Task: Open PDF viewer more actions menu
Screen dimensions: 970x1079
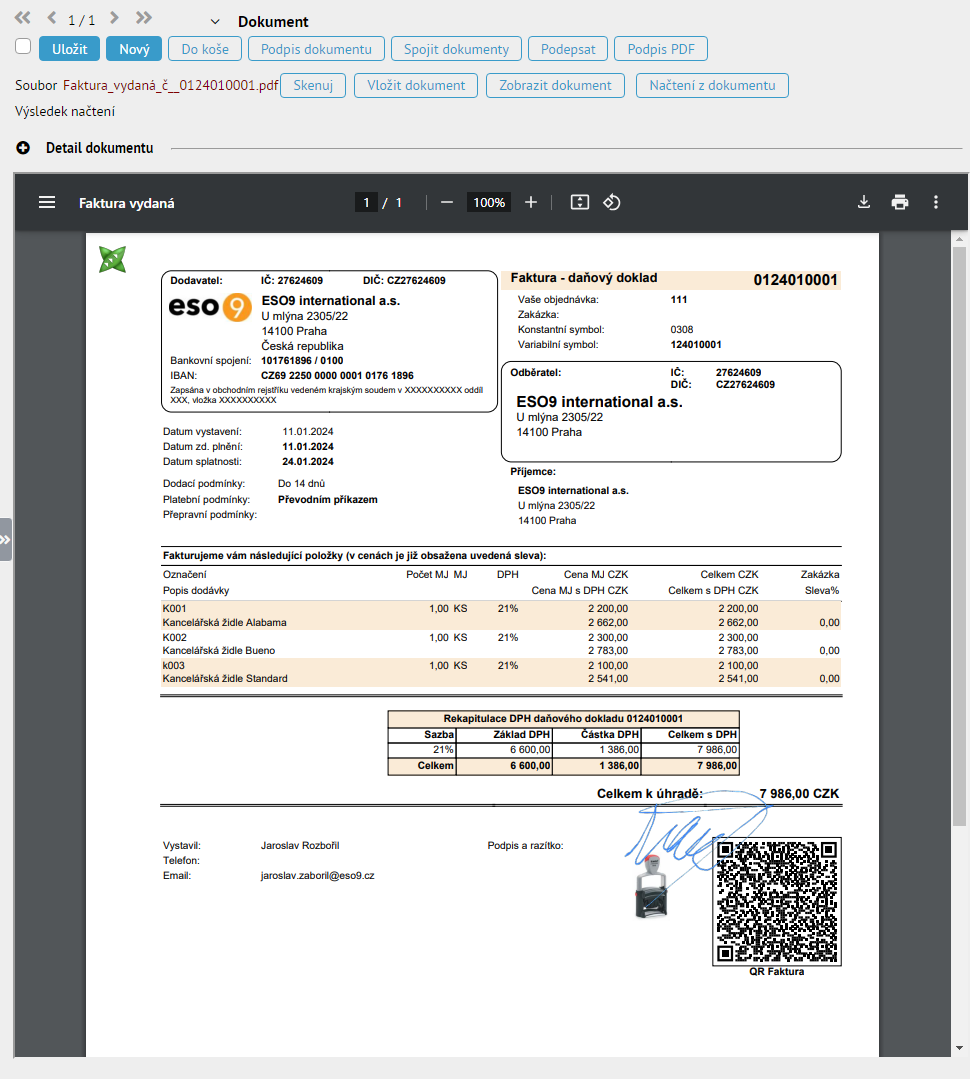Action: (936, 202)
